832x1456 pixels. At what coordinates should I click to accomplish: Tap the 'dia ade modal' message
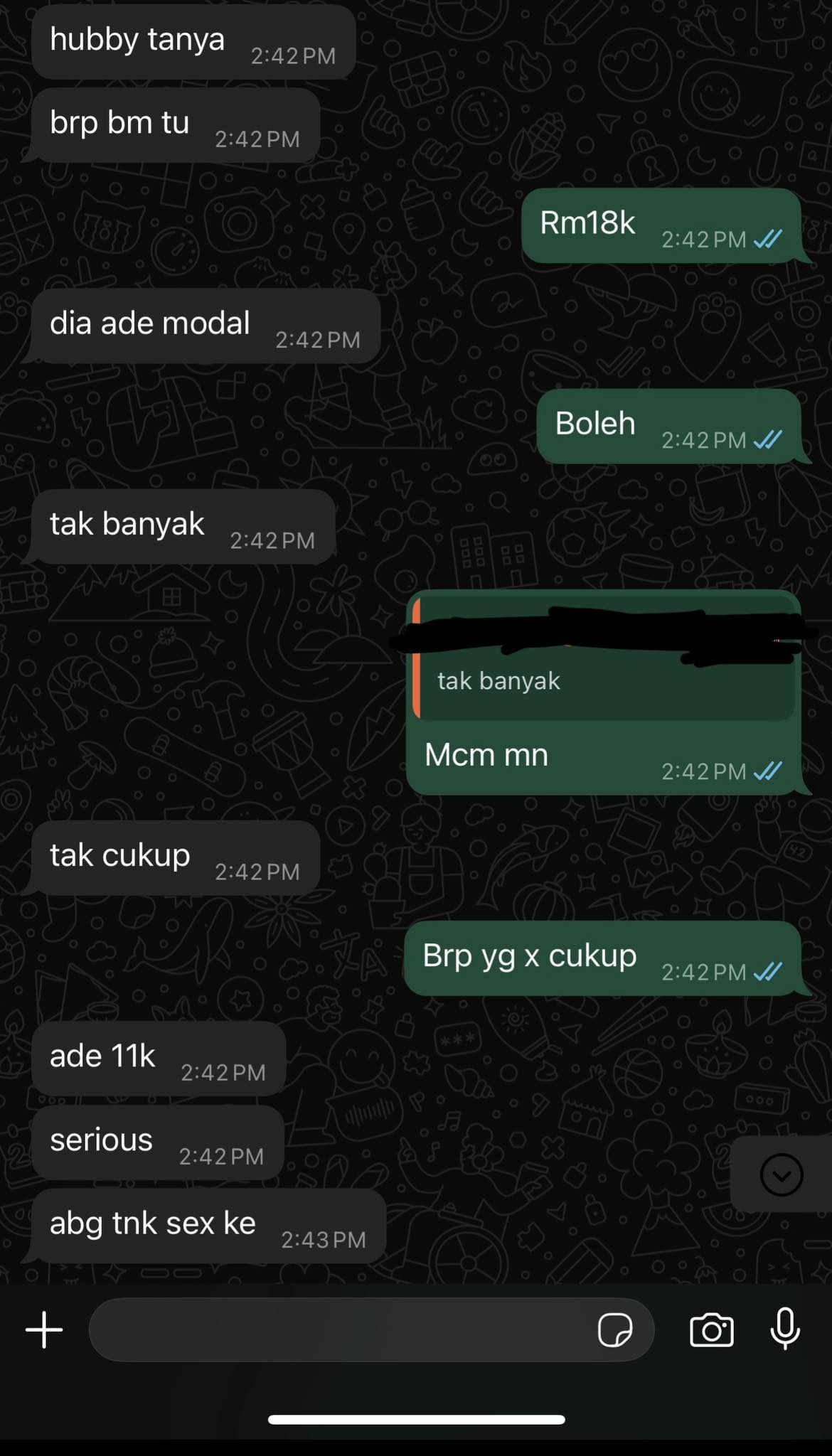pos(206,326)
